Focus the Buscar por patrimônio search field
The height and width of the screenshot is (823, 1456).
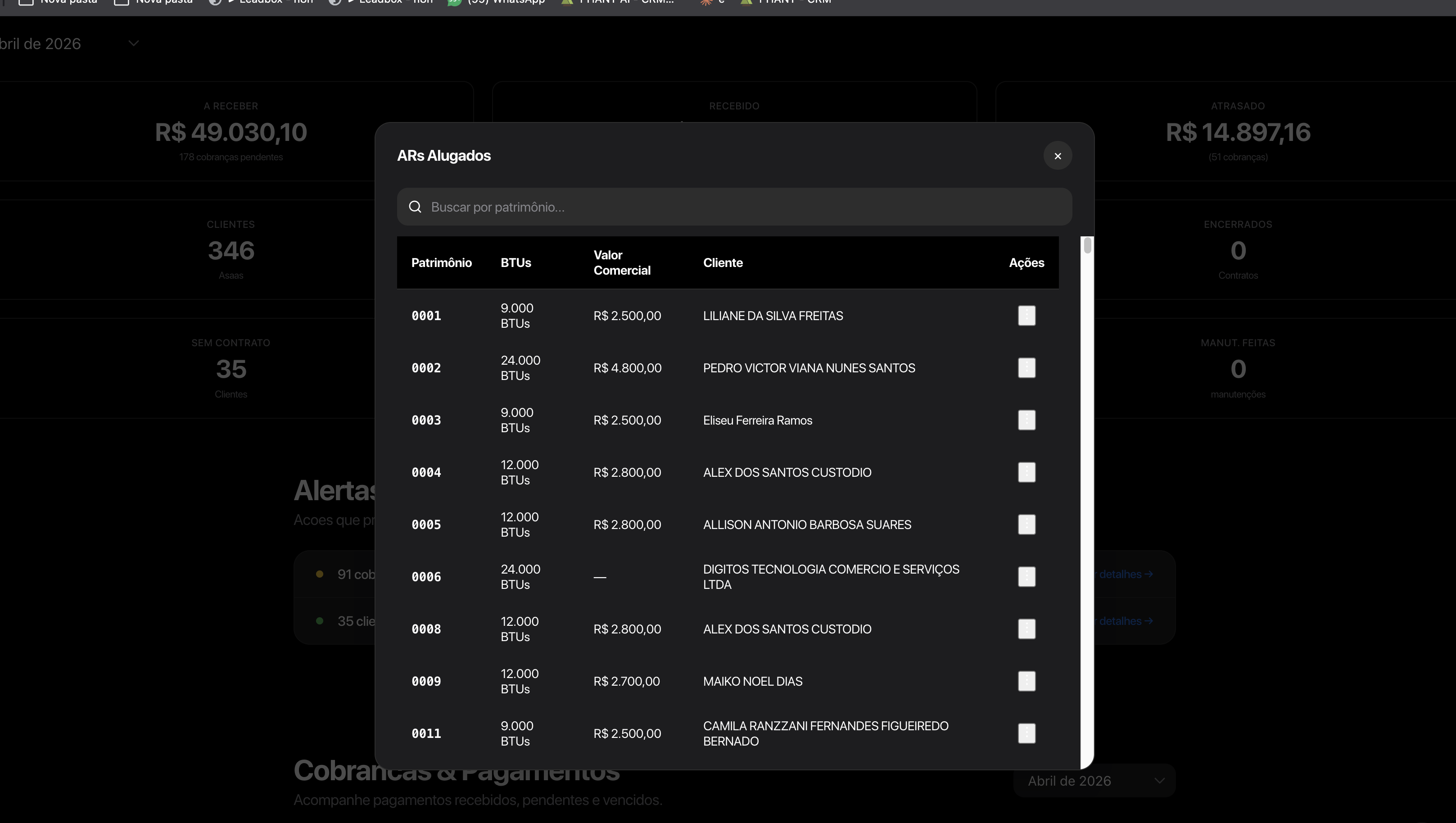[x=735, y=207]
